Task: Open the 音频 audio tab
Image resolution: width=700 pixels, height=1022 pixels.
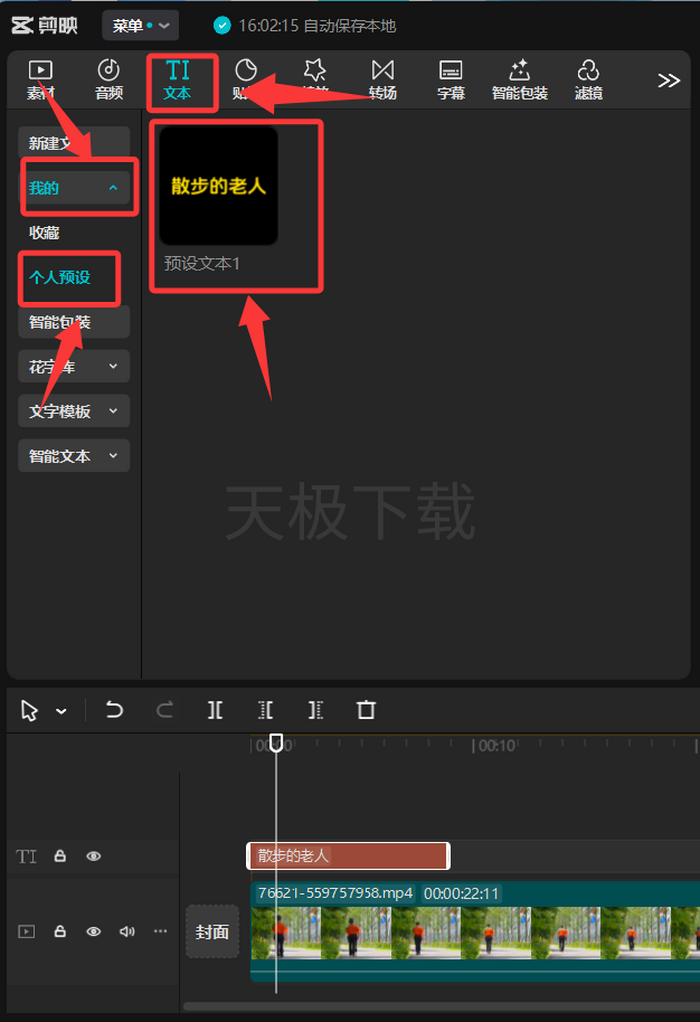Action: tap(109, 80)
